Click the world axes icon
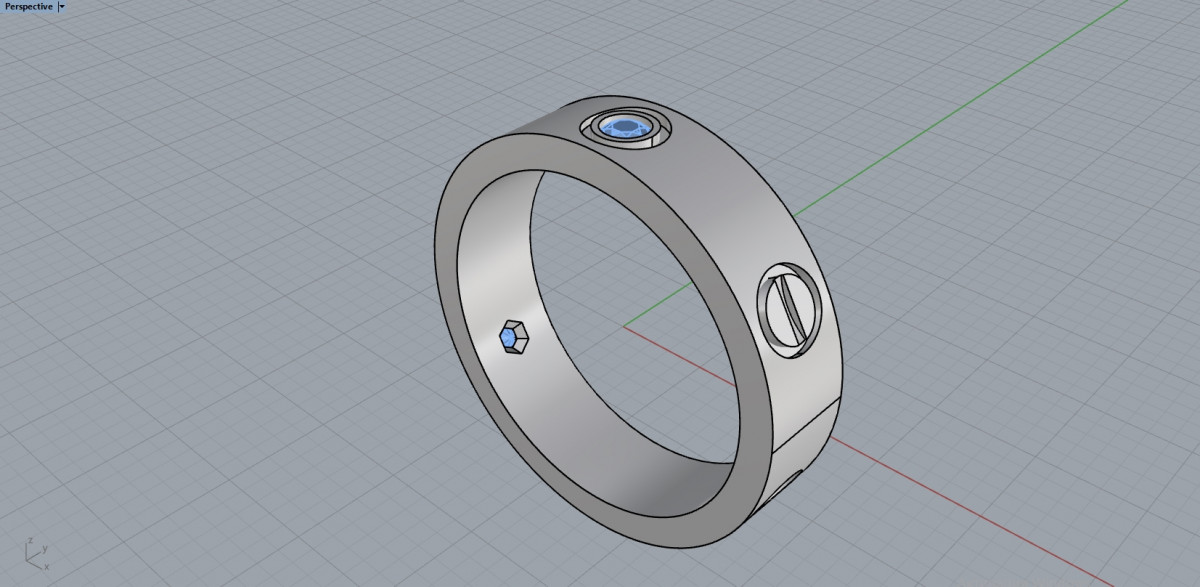 click(x=36, y=554)
